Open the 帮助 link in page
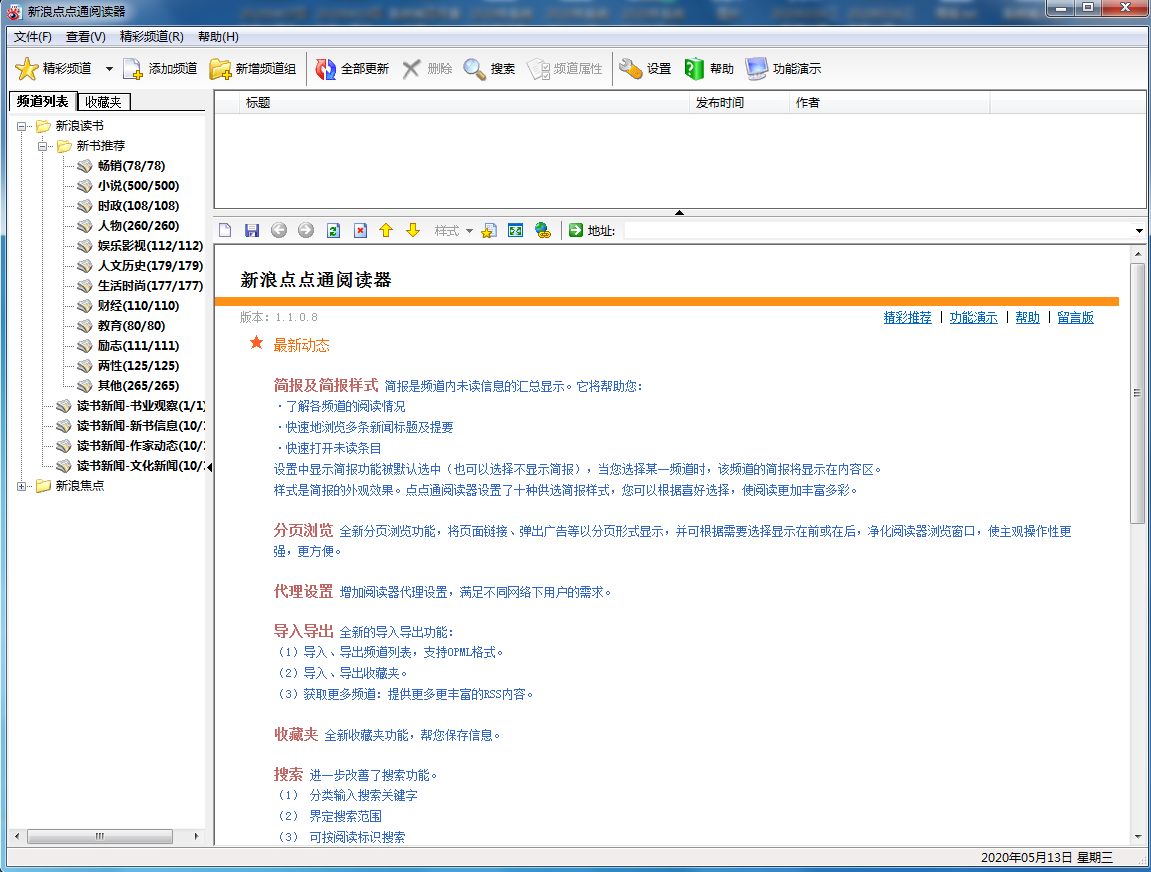Screen dimensions: 1151x872 pos(1028,317)
